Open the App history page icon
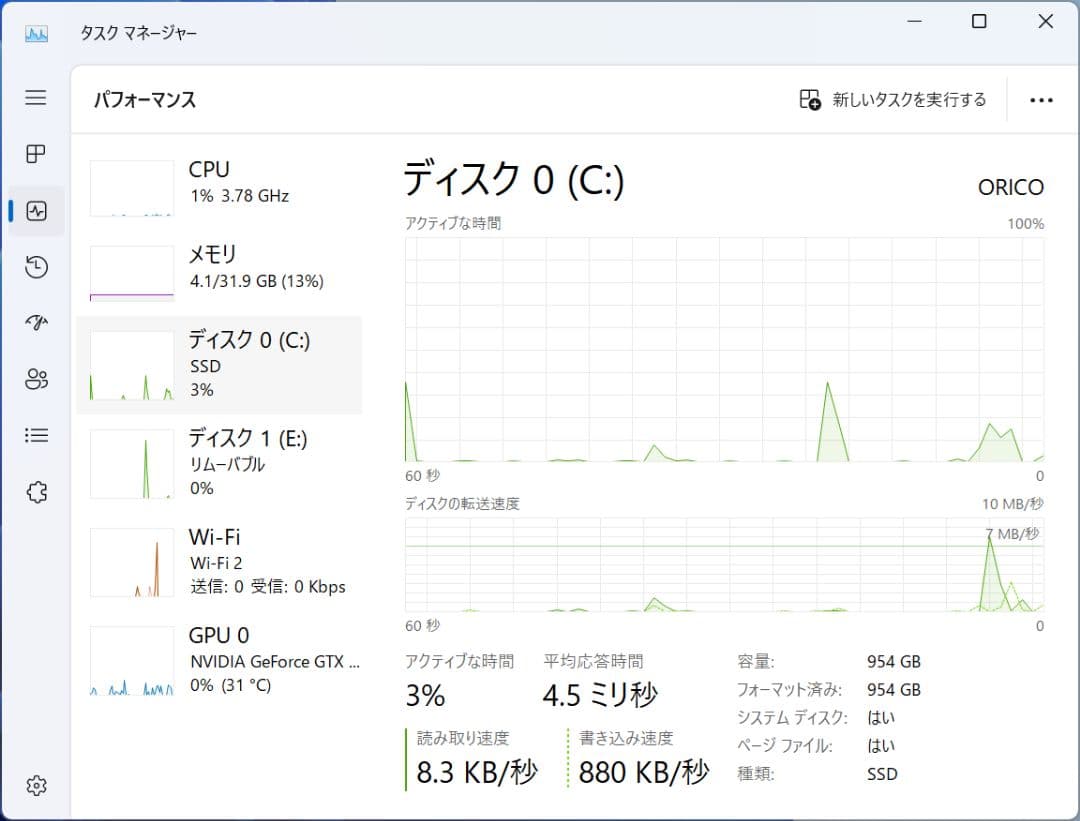The width and height of the screenshot is (1080, 821). click(36, 266)
